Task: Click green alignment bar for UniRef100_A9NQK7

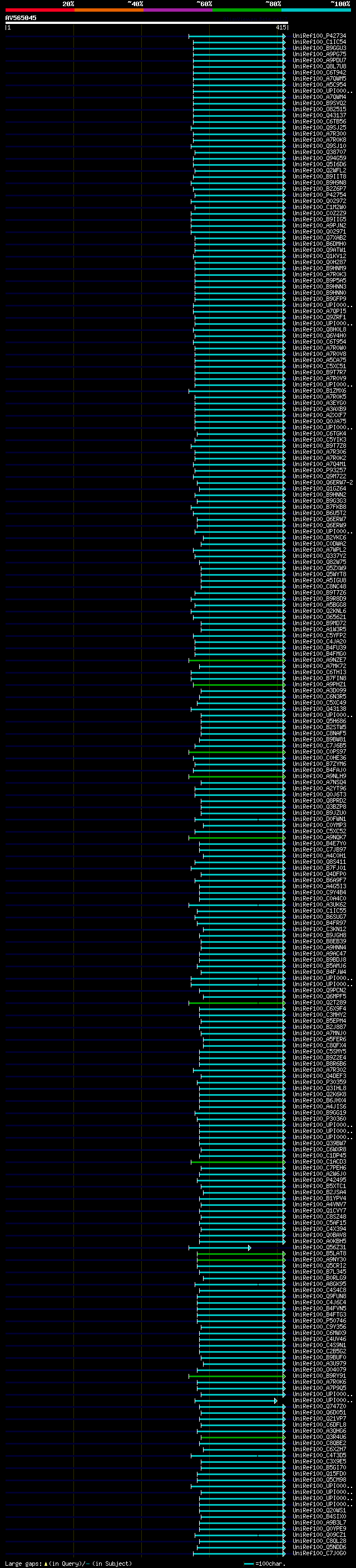Action: point(237,838)
